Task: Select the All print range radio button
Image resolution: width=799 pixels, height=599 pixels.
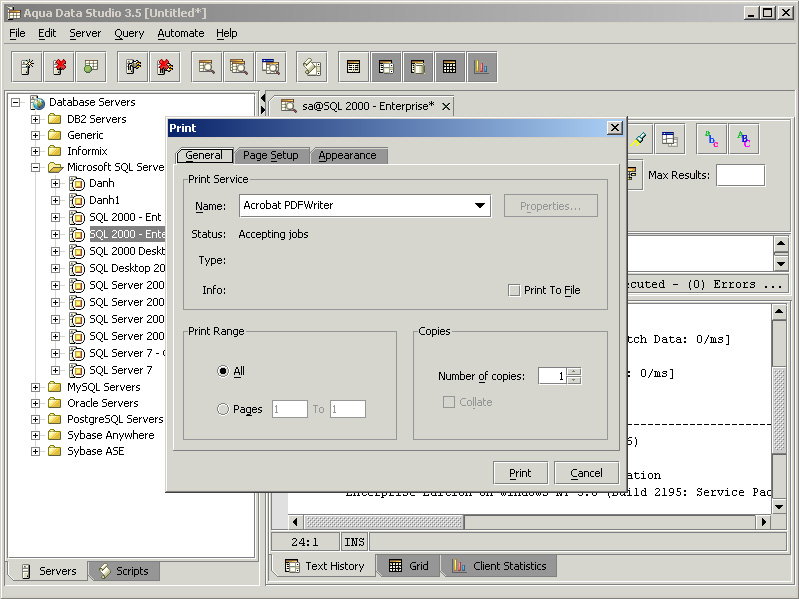Action: [x=223, y=371]
